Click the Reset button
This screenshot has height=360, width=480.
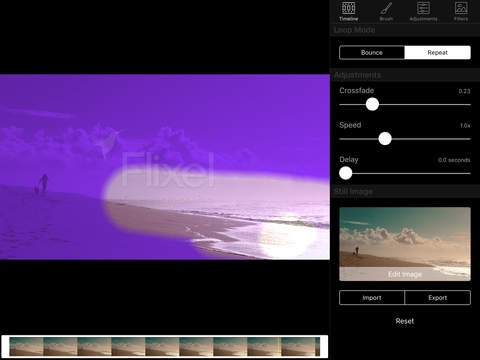tap(405, 321)
